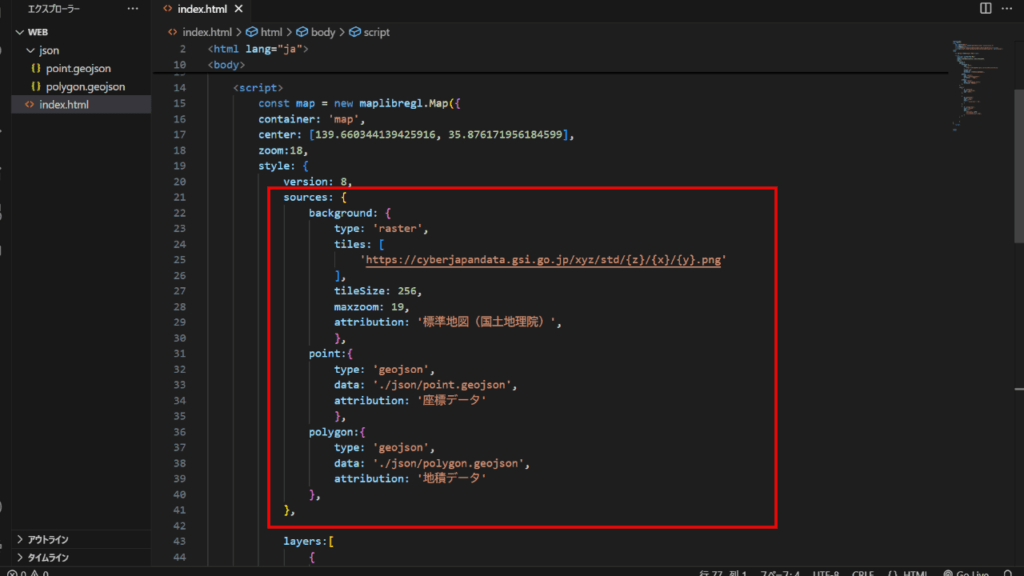Switch to the index.html editor tab

(202, 8)
